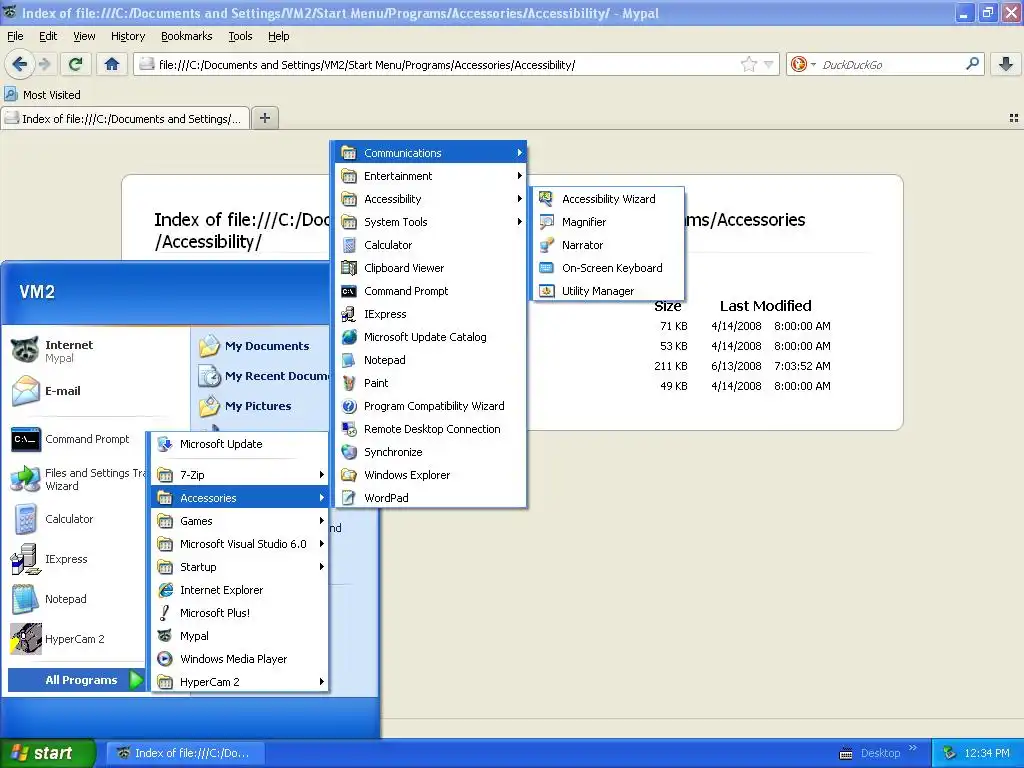Open a new tab with the plus button
Screen dimensions: 1024x768
[x=264, y=118]
